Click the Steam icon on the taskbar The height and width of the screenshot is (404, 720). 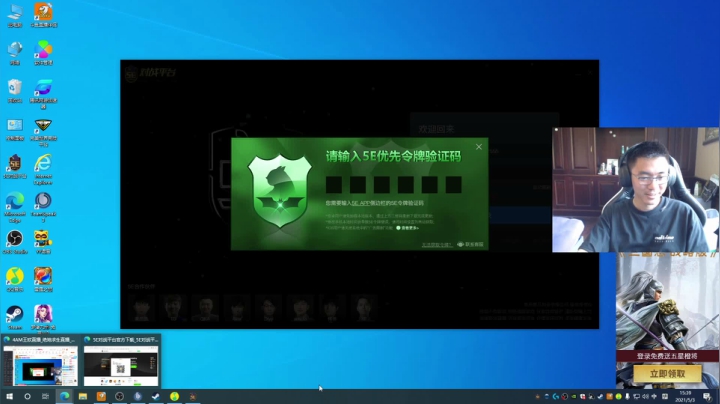[156, 396]
